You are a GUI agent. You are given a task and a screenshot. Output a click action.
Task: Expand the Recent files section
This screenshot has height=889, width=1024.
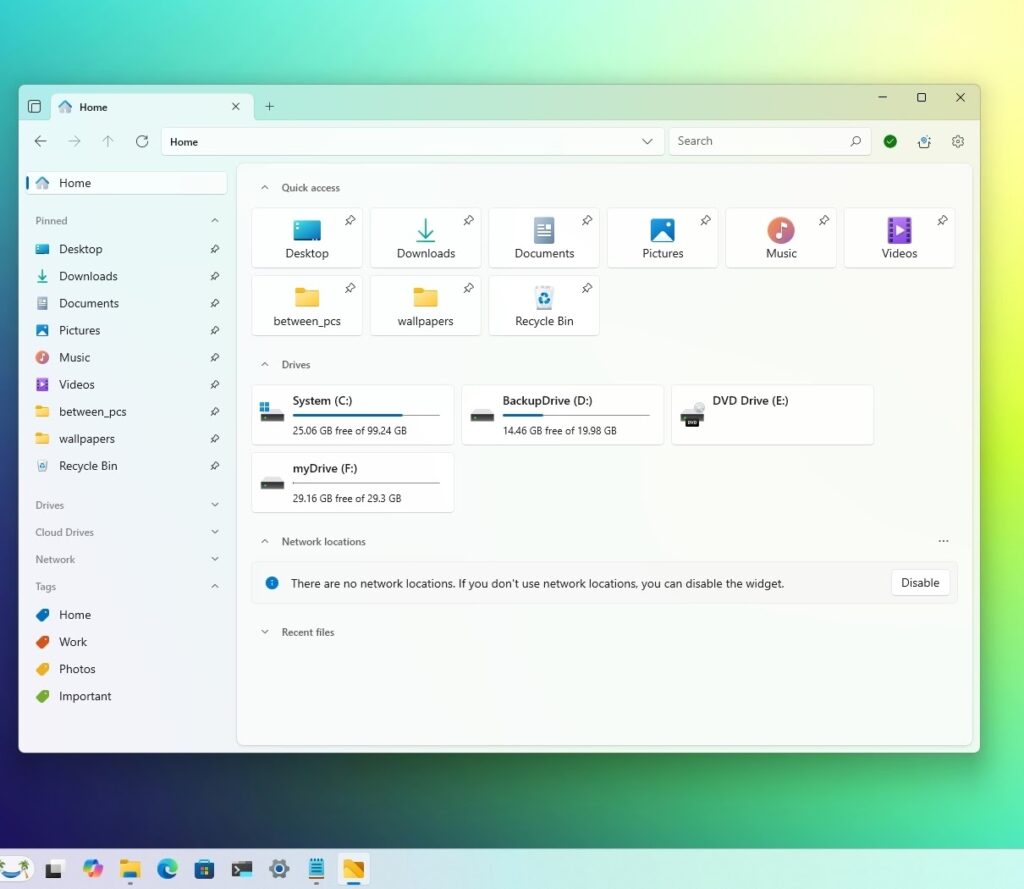click(265, 632)
